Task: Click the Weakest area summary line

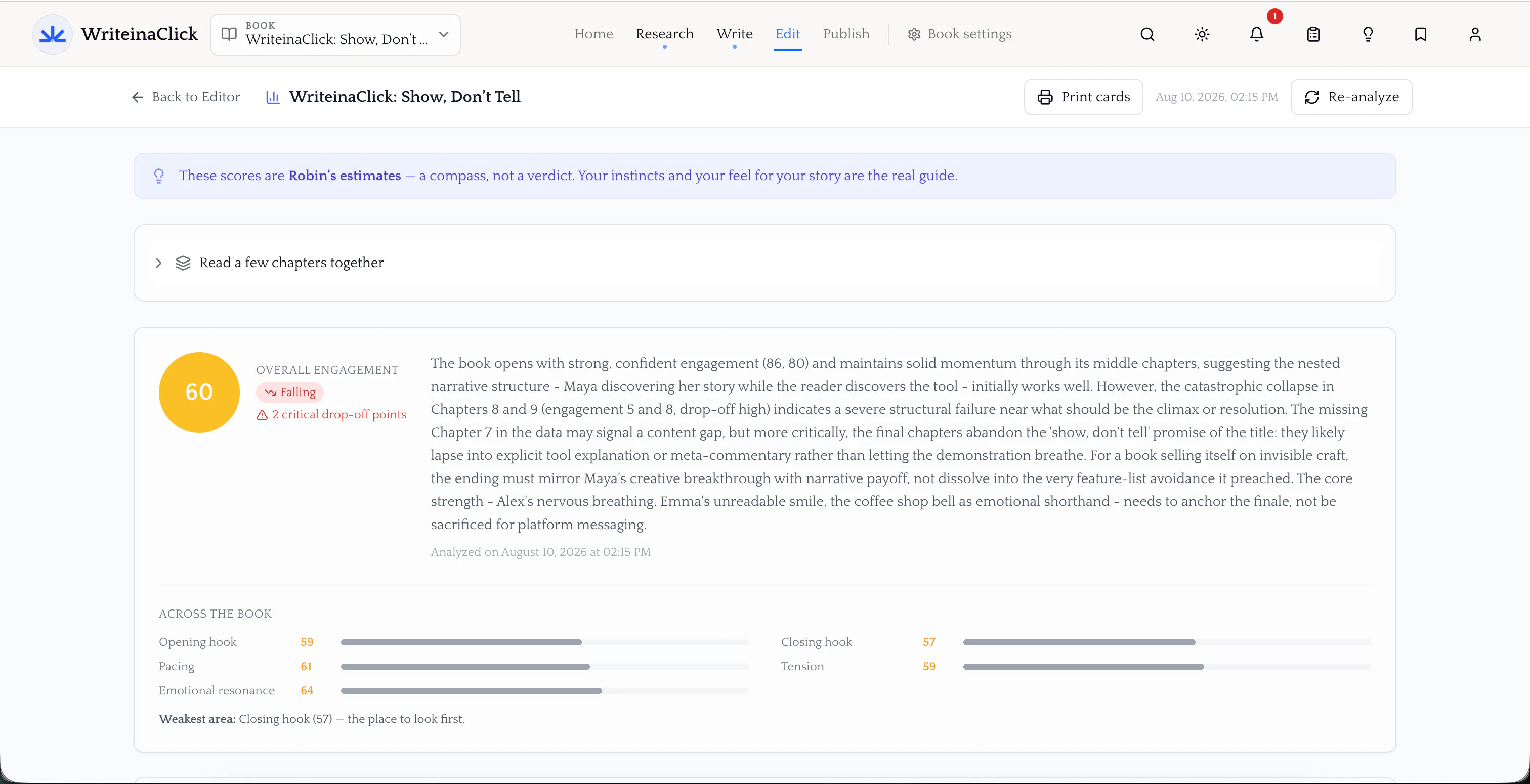Action: pyautogui.click(x=312, y=719)
